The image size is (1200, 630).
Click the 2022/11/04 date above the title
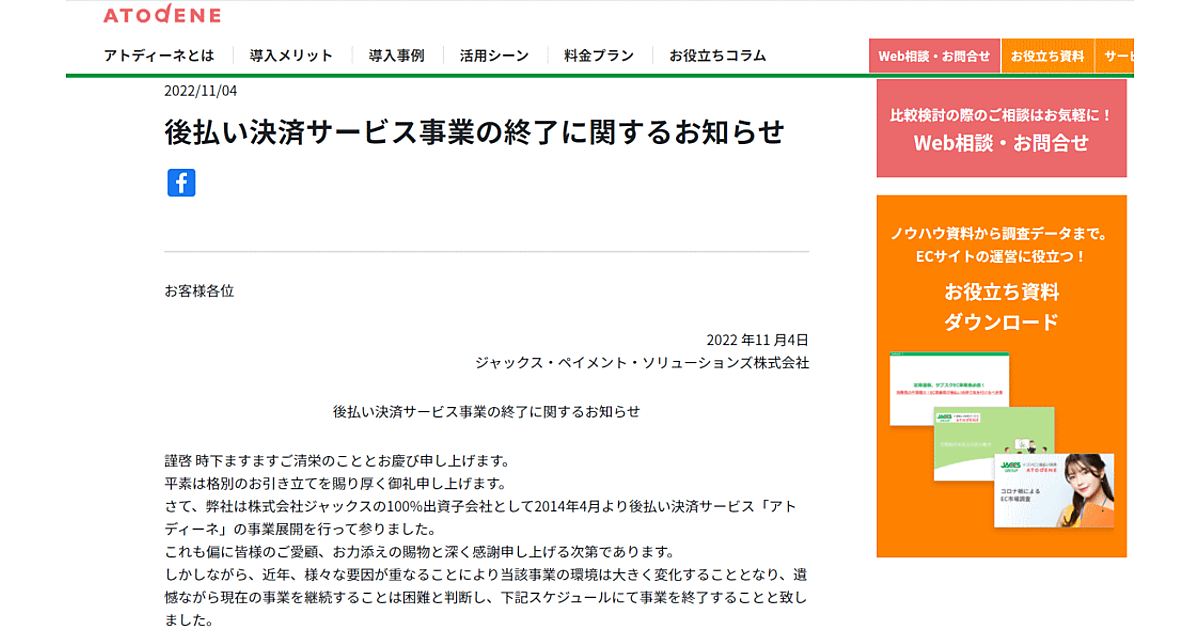[x=200, y=90]
